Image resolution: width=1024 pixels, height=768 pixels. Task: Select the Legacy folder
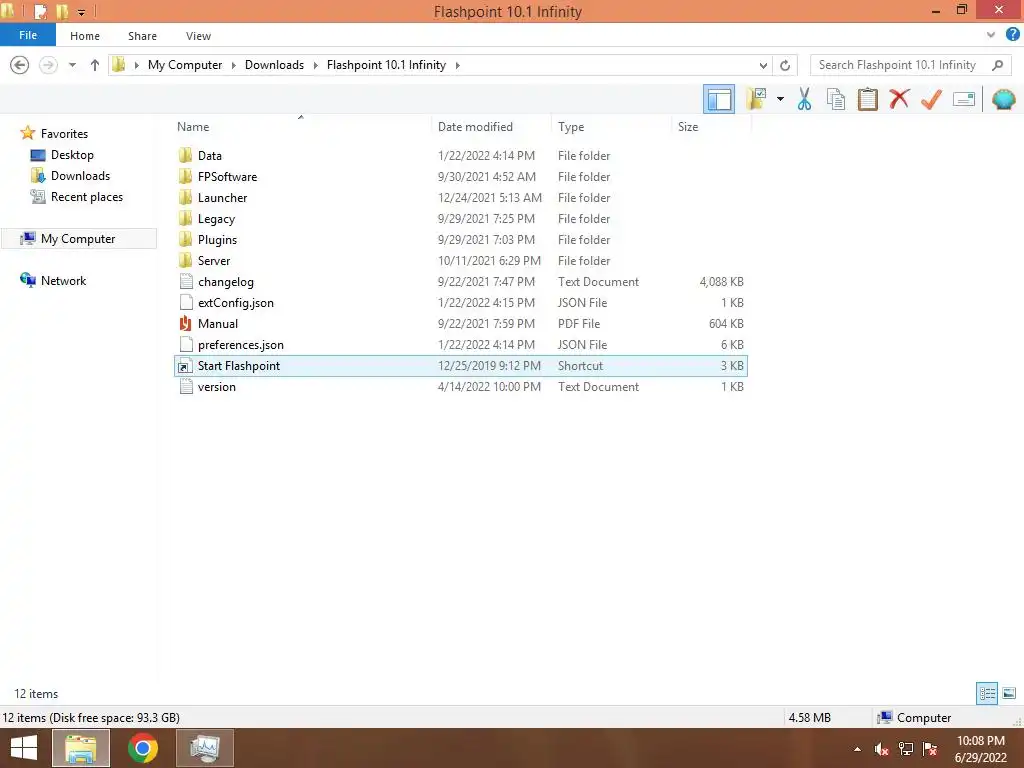(460, 218)
